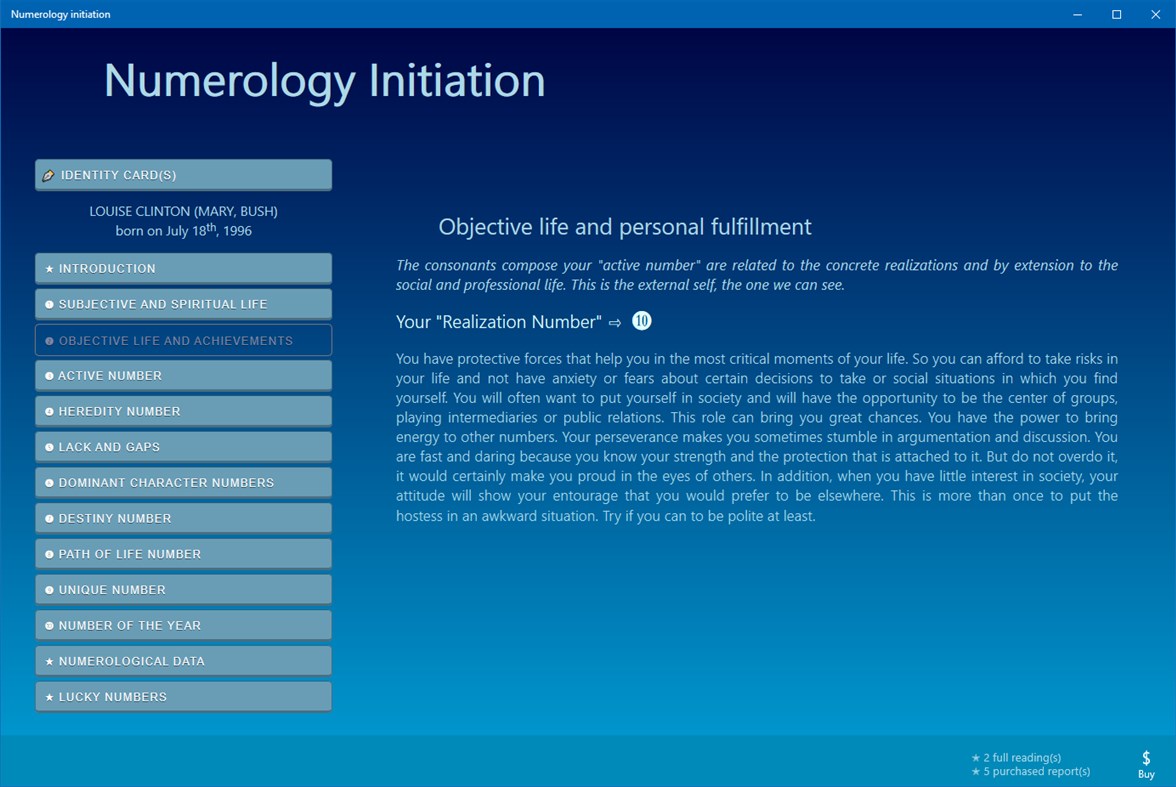Click the star before 5 purchased report(s)

(x=975, y=771)
